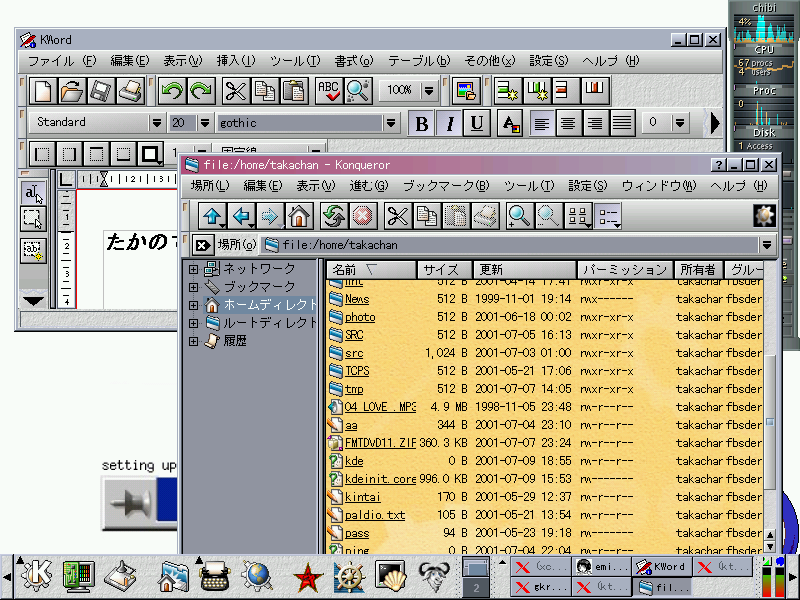The height and width of the screenshot is (600, 800).
Task: Click the KWord horizontal ruler
Action: pos(127,179)
